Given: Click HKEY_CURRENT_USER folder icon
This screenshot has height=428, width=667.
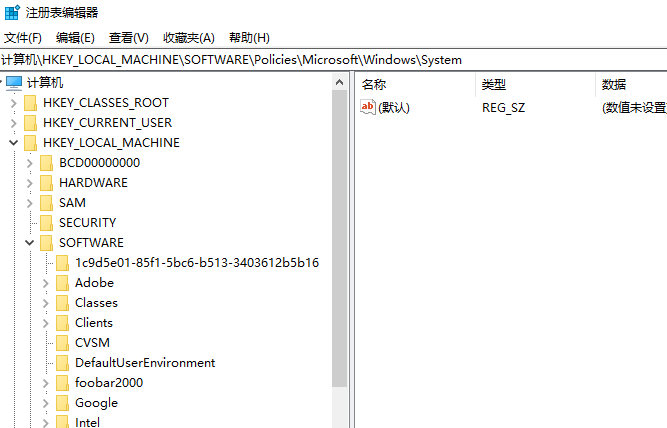Looking at the screenshot, I should (30, 123).
